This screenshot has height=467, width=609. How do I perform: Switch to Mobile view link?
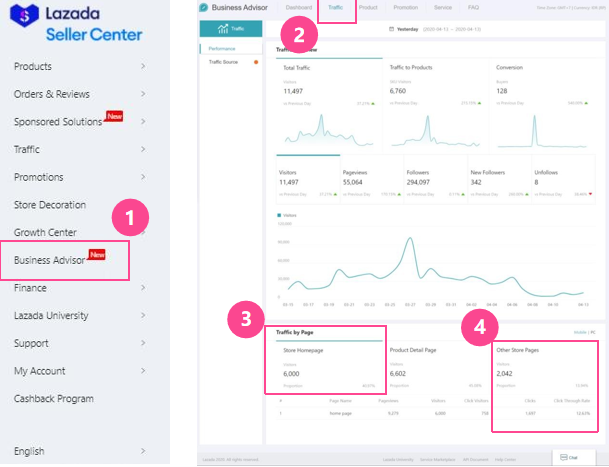coord(580,332)
